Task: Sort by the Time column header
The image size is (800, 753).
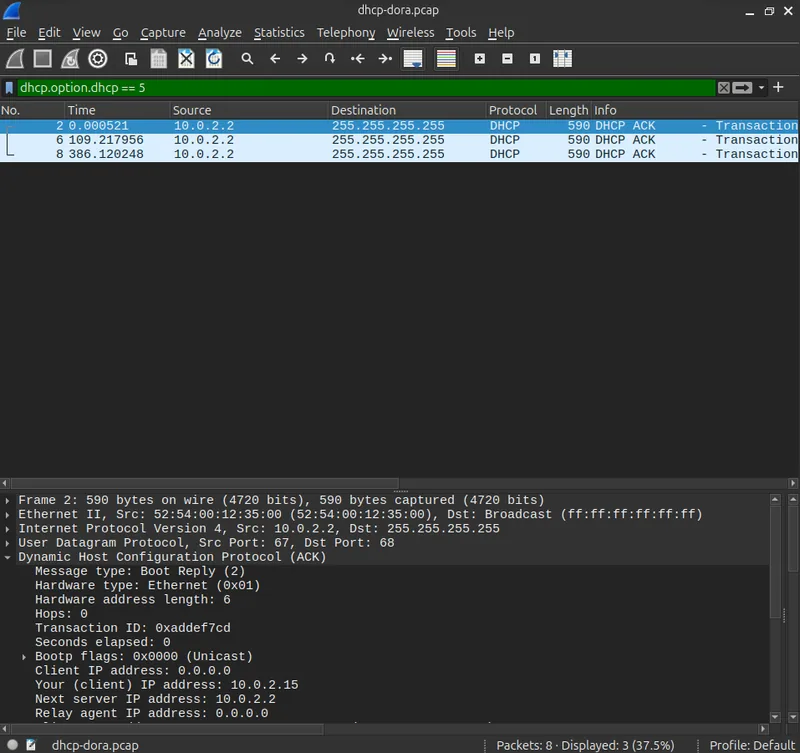Action: [118, 110]
